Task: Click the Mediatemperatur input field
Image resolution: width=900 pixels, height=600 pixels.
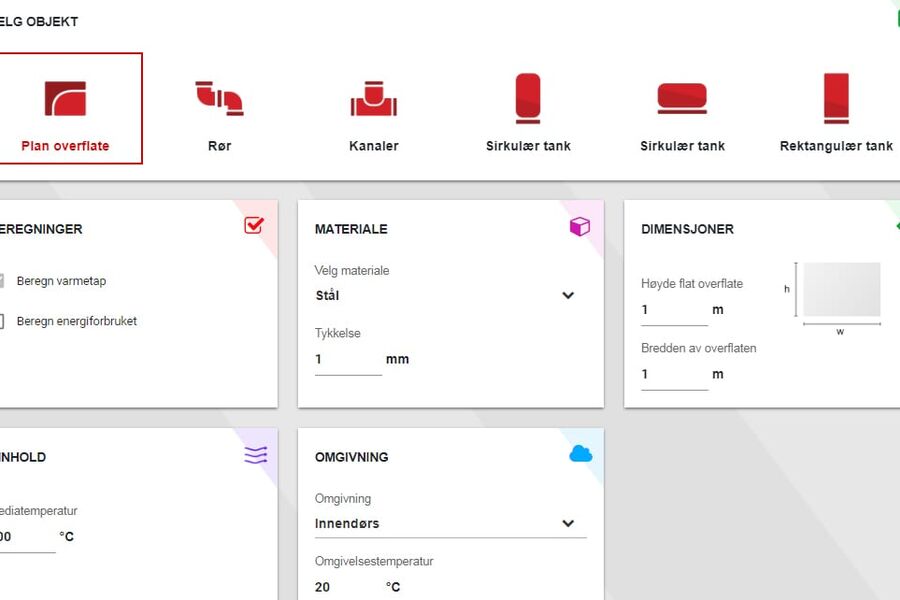Action: 25,537
